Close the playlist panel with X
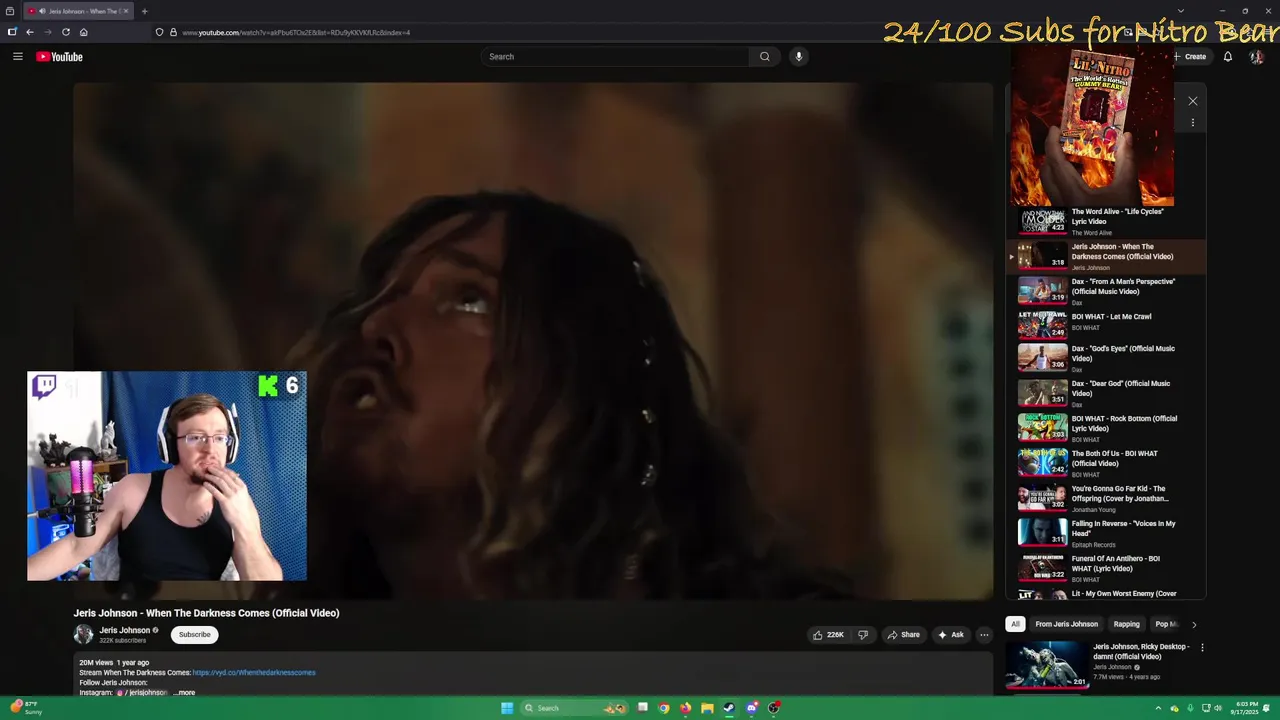The width and height of the screenshot is (1280, 720). [x=1192, y=101]
